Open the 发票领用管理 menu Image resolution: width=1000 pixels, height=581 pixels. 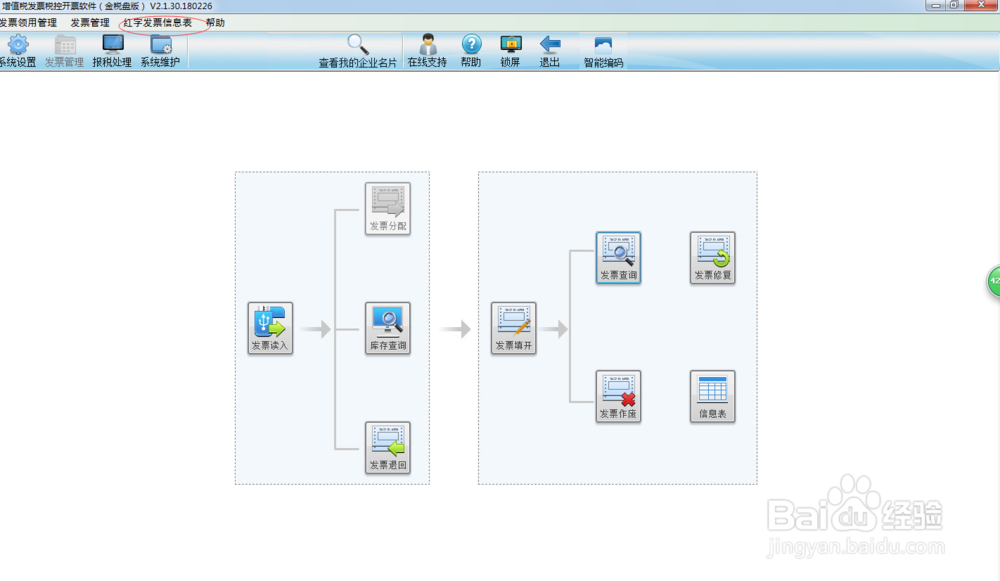point(28,22)
